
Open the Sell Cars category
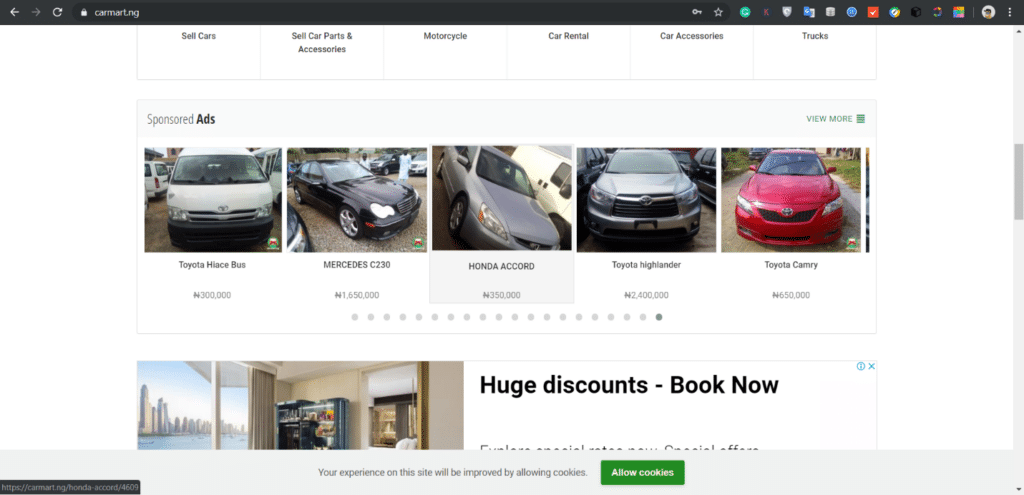click(x=199, y=36)
